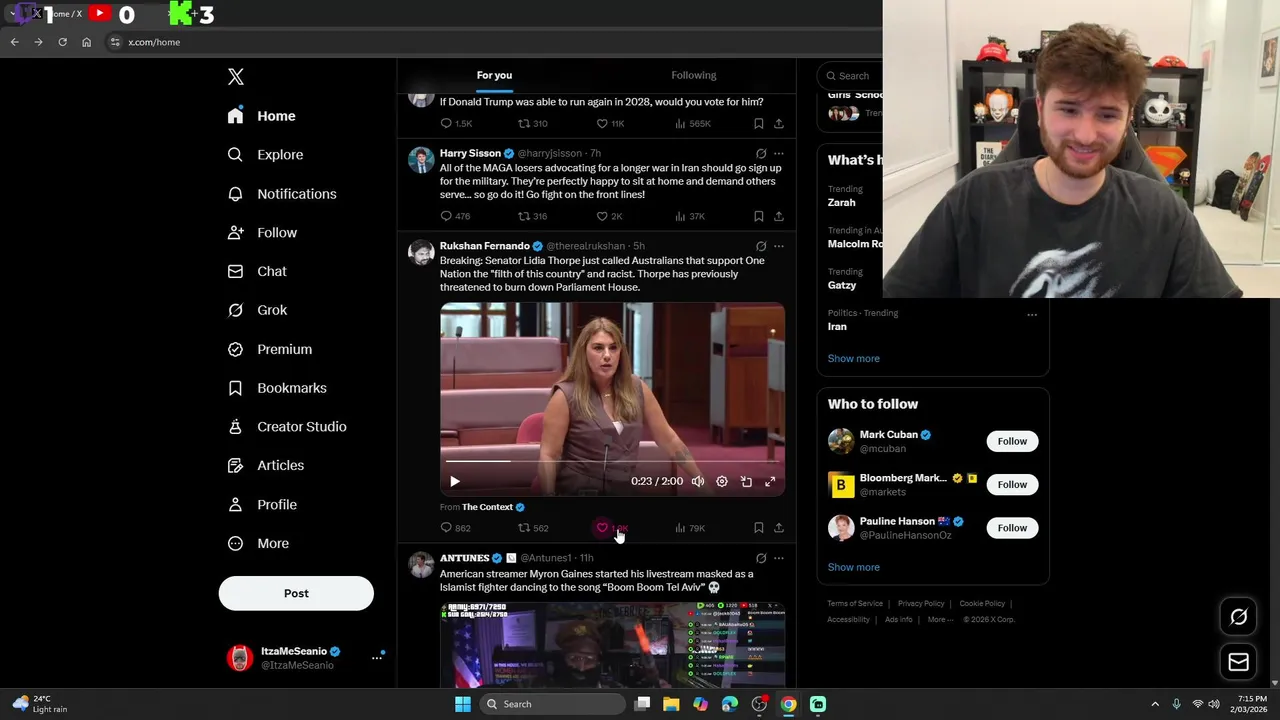The height and width of the screenshot is (720, 1280).
Task: Switch to the Following tab
Action: click(694, 75)
